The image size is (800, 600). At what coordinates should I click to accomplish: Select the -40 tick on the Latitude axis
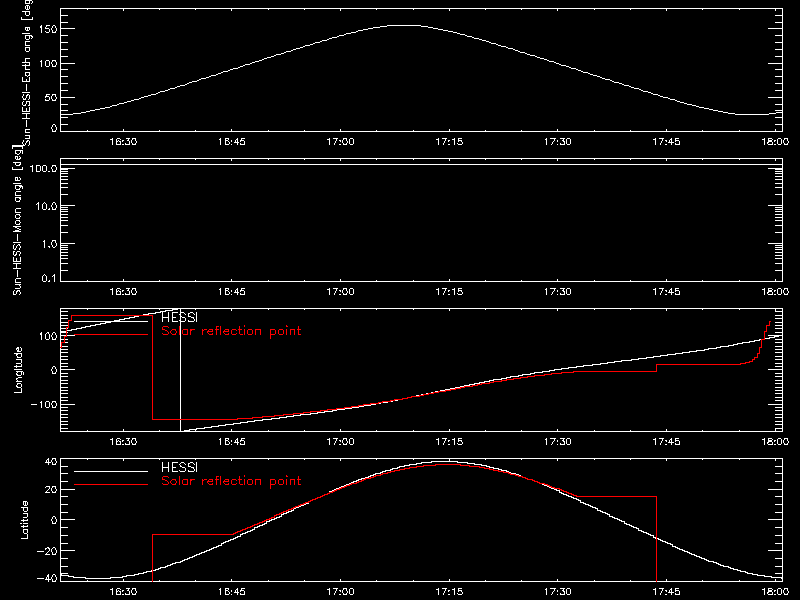[47, 579]
